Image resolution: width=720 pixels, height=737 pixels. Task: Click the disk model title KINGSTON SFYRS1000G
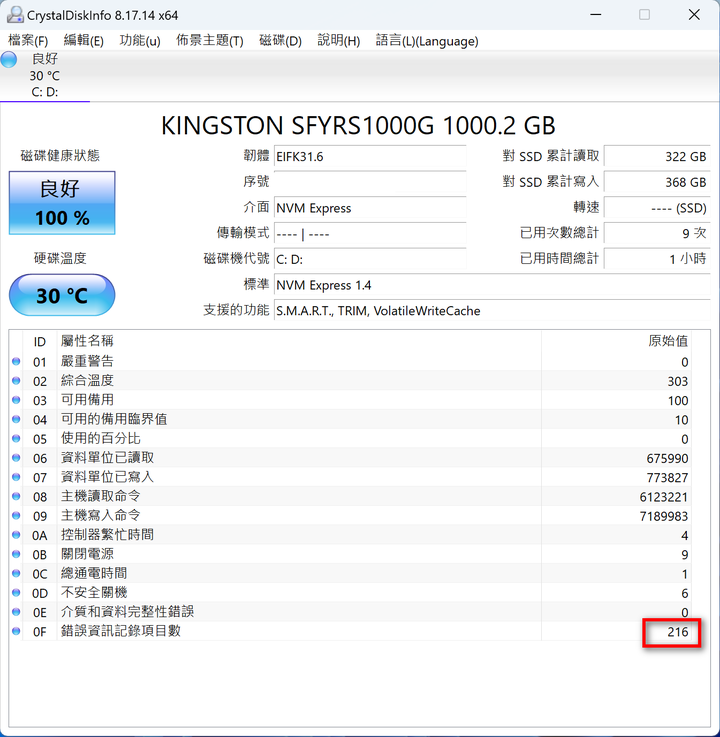[358, 125]
